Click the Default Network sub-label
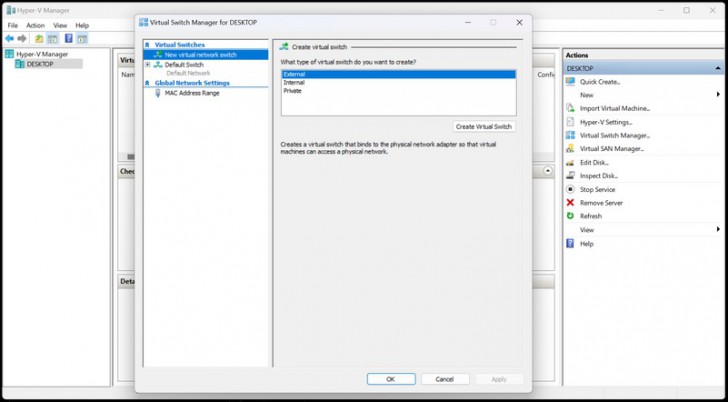Screen dimensions: 728x402 188,73
